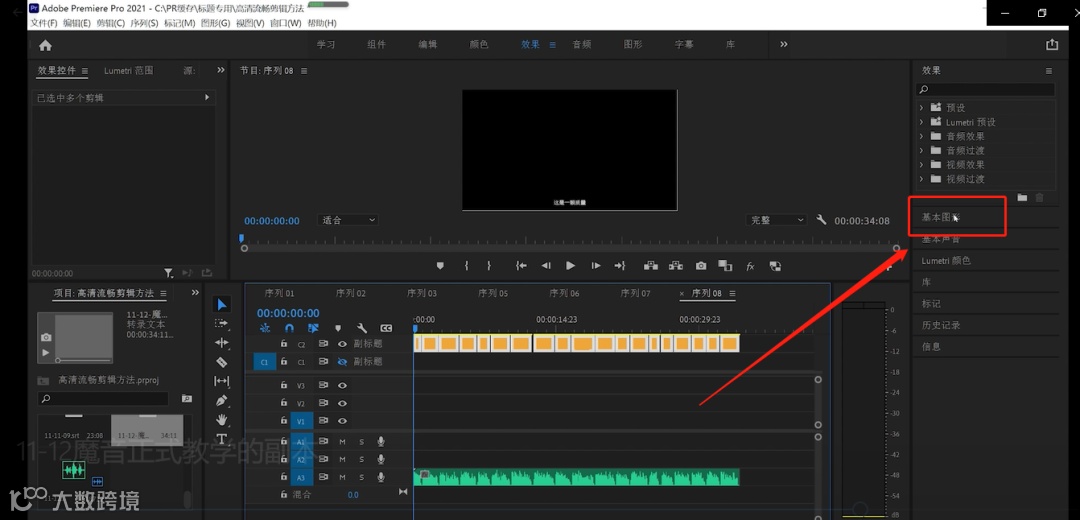This screenshot has width=1080, height=520.
Task: Click Mark In bracket button
Action: coord(466,266)
